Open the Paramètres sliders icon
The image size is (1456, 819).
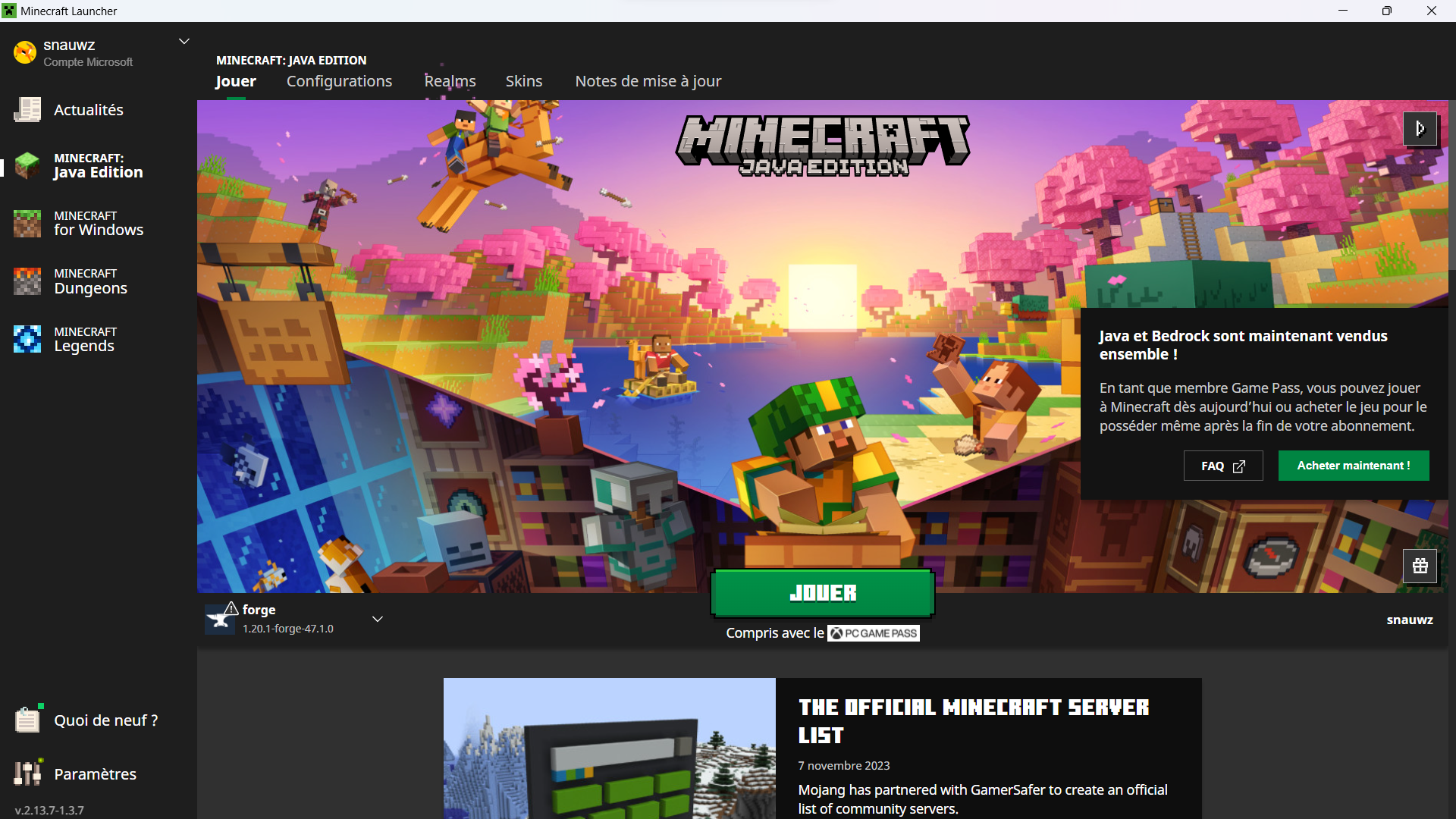(x=27, y=773)
